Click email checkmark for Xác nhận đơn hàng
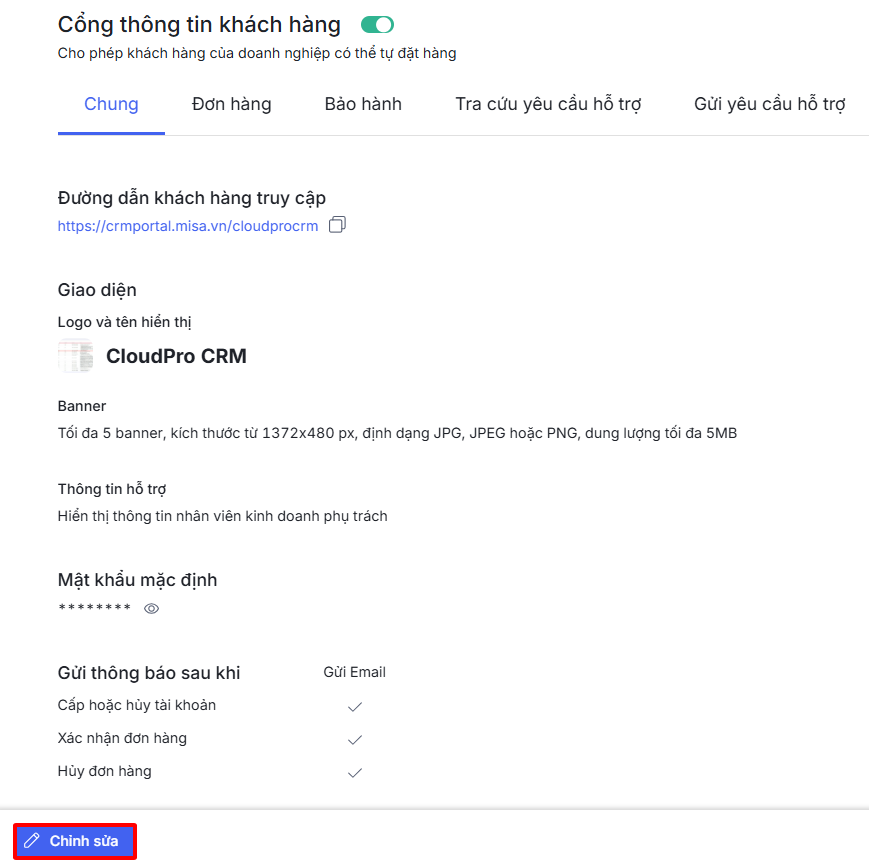 (354, 740)
